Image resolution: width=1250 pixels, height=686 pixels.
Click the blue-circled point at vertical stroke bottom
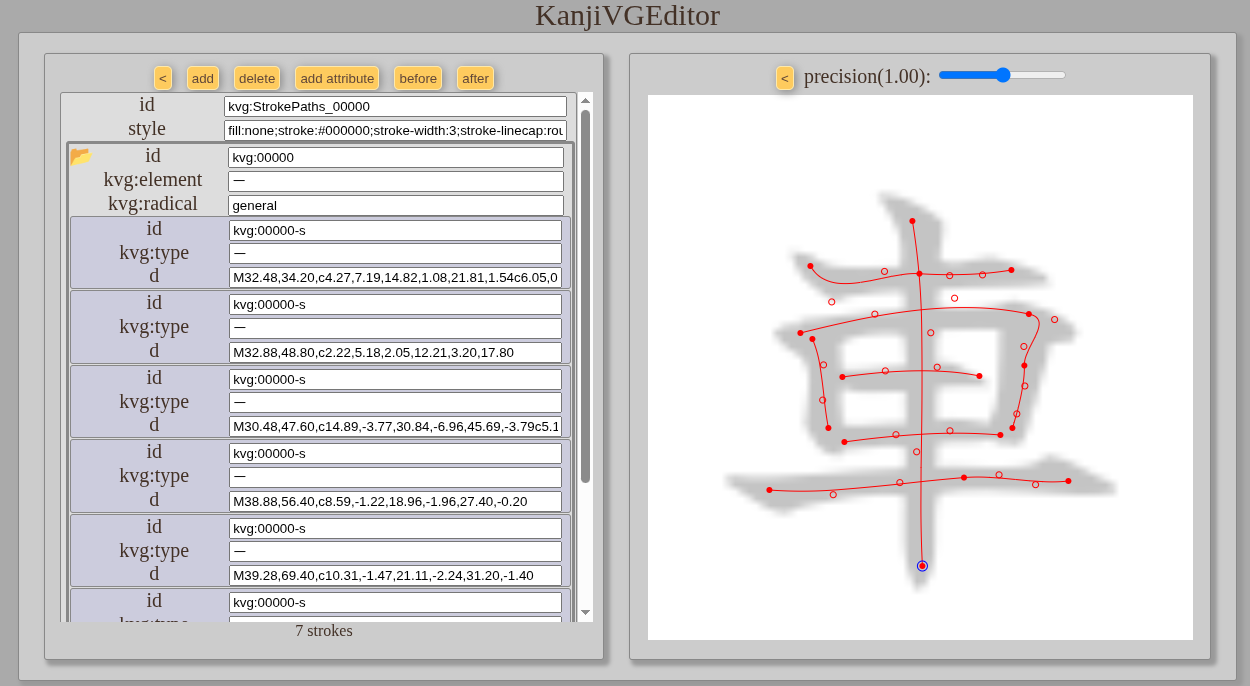coord(922,566)
